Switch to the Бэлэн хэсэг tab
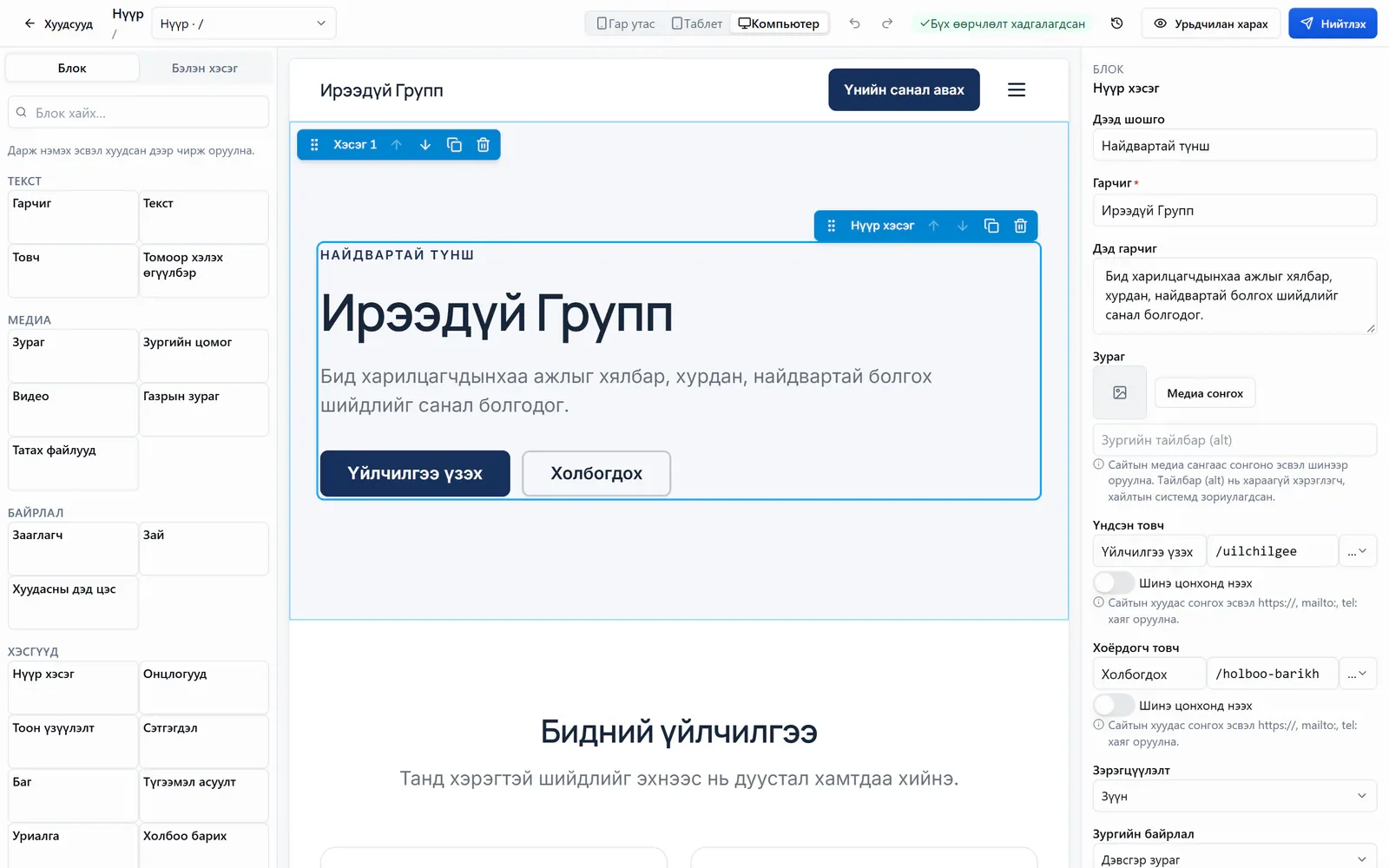1389x868 pixels. [205, 68]
